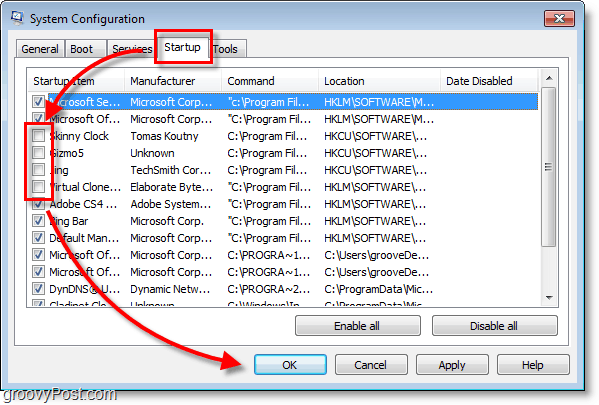The width and height of the screenshot is (599, 405).
Task: Click the Disable all button
Action: click(494, 326)
